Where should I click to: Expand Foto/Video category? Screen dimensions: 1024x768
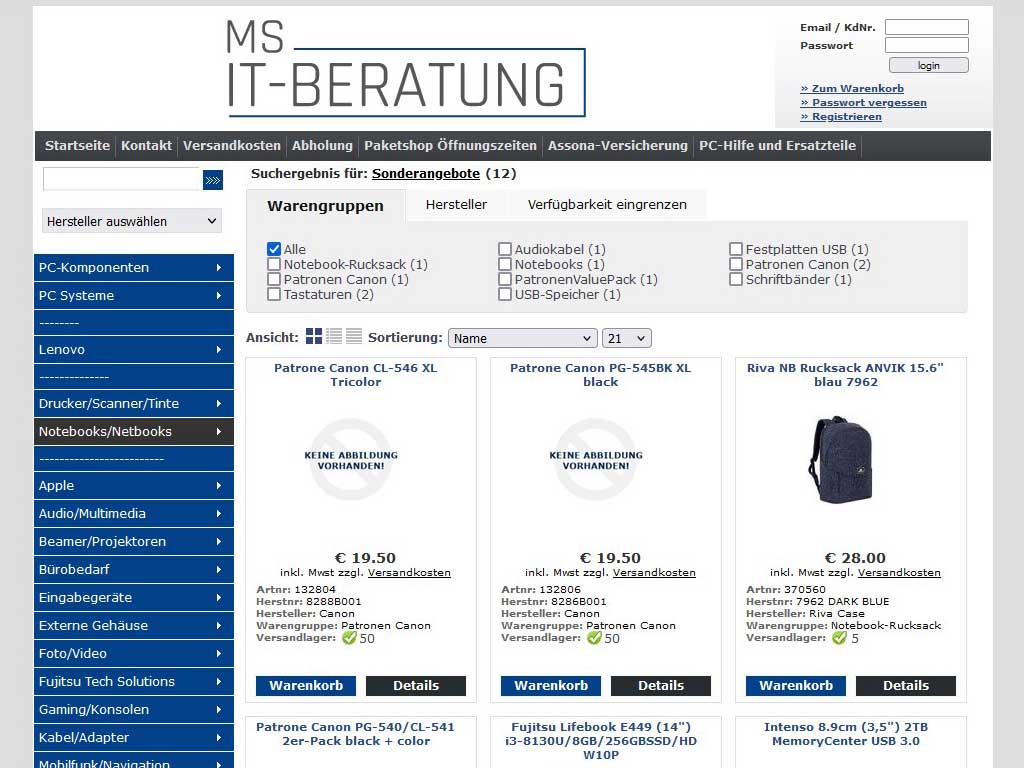click(x=134, y=654)
